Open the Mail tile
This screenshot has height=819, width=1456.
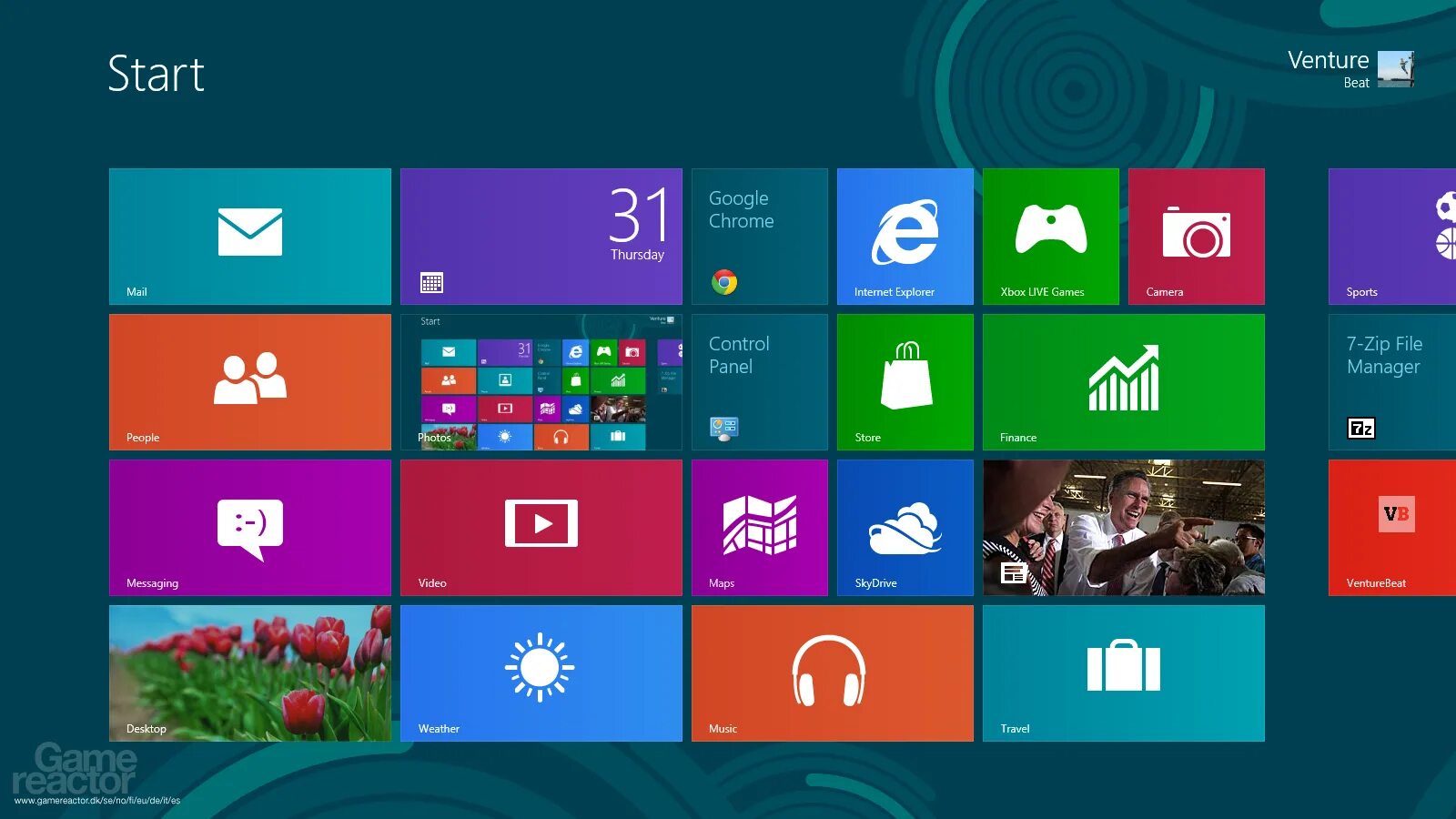(x=250, y=237)
